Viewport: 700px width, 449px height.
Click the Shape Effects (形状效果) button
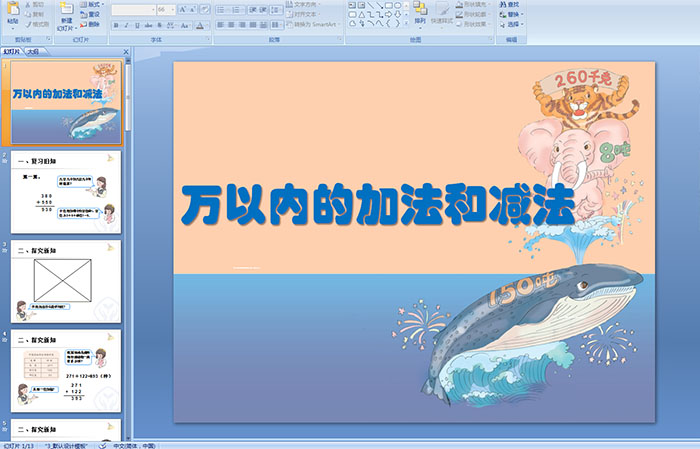472,24
